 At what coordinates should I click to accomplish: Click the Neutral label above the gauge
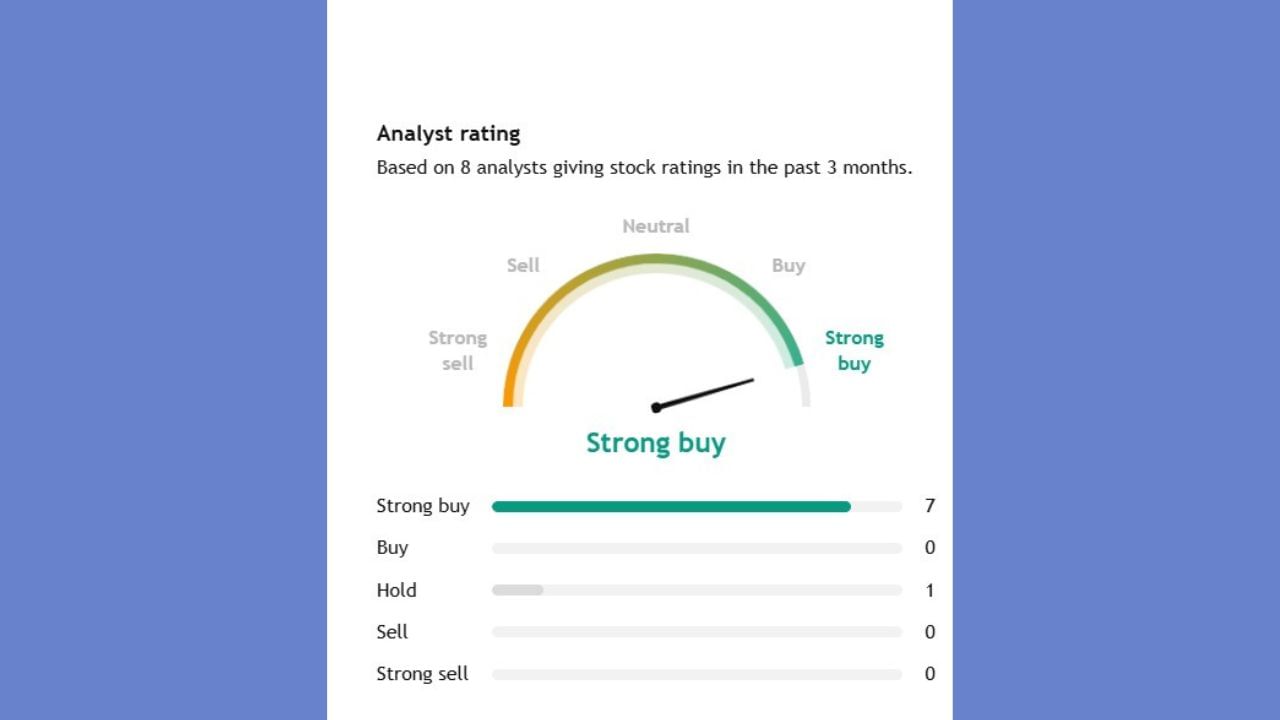point(656,226)
